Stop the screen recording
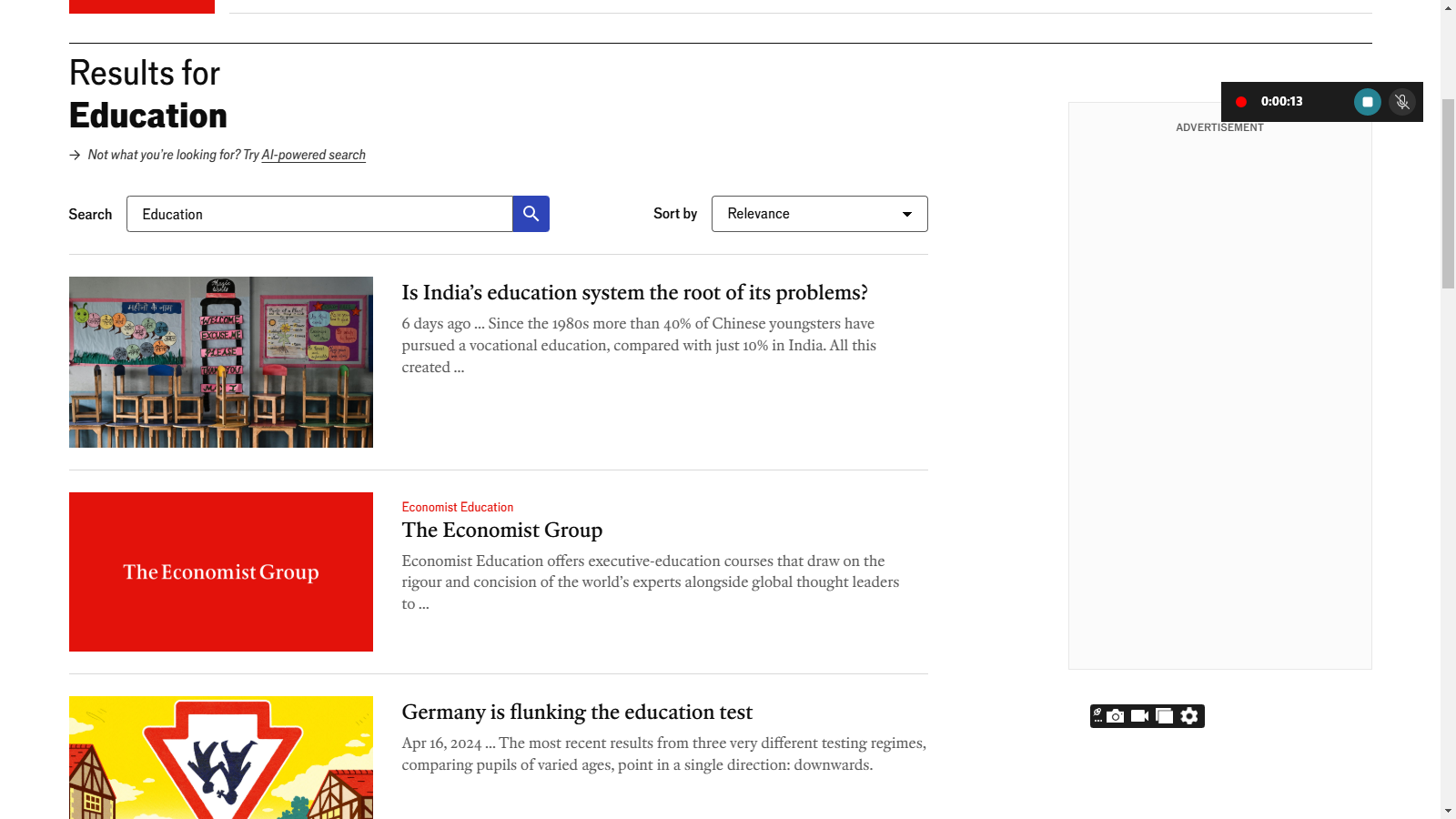1456x819 pixels. [1367, 102]
